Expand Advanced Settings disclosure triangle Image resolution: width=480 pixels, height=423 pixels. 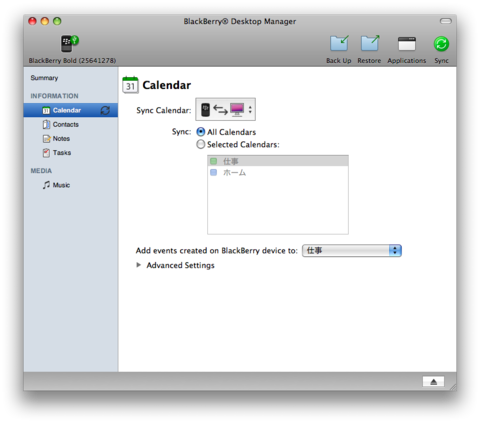[139, 265]
